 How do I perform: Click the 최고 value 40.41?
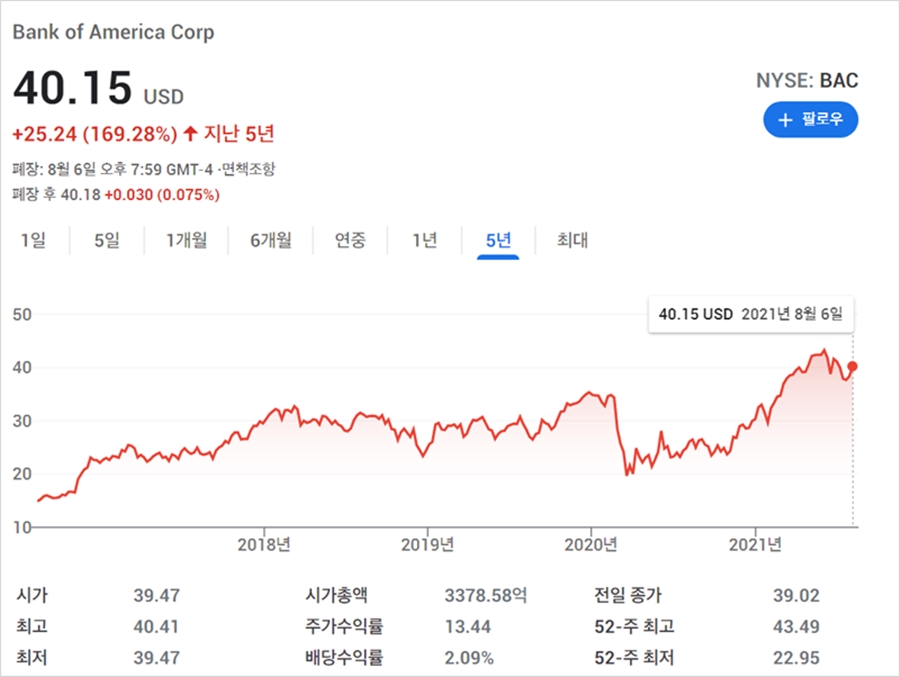coord(156,626)
